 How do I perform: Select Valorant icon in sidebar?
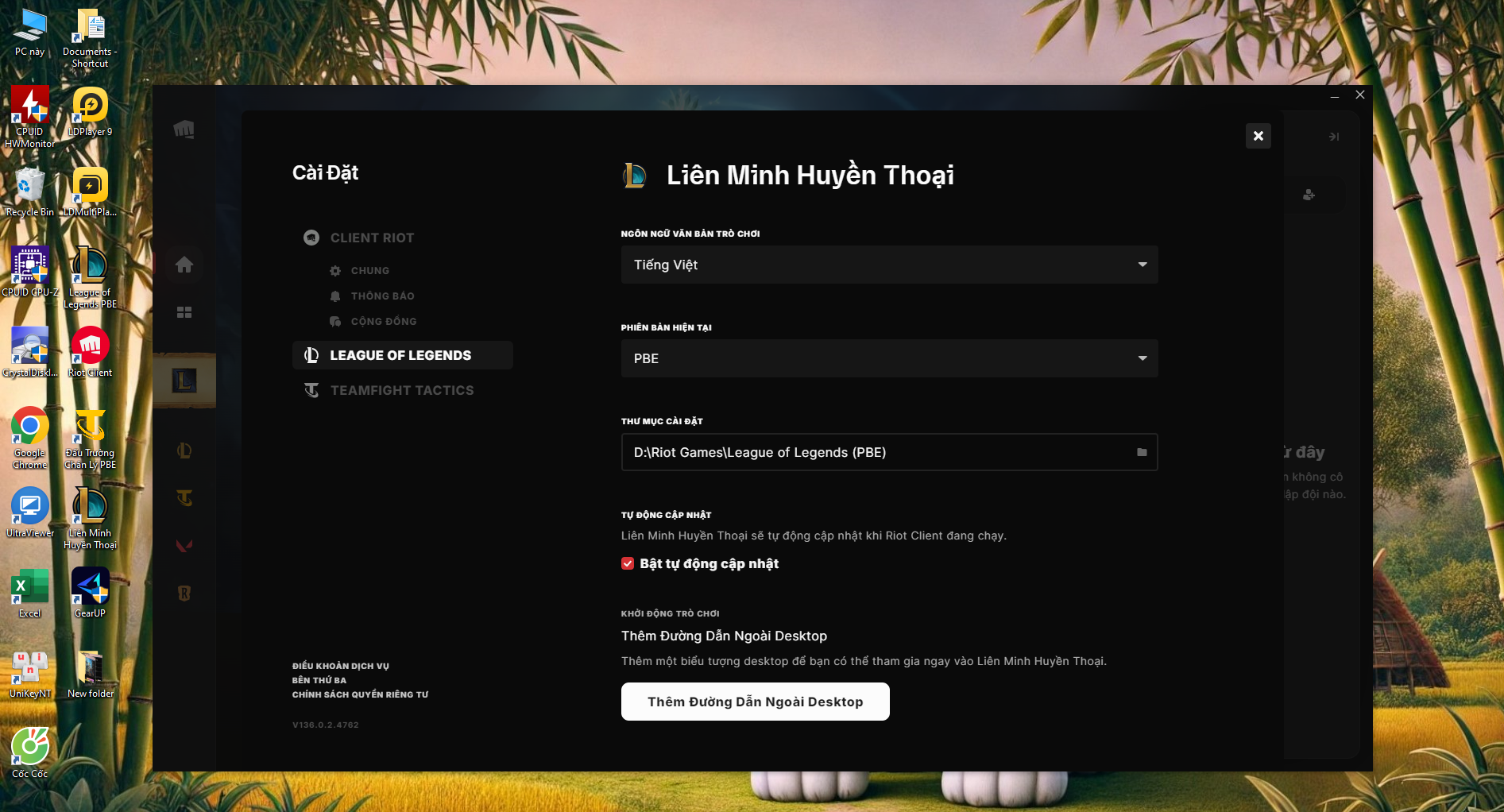coord(184,546)
